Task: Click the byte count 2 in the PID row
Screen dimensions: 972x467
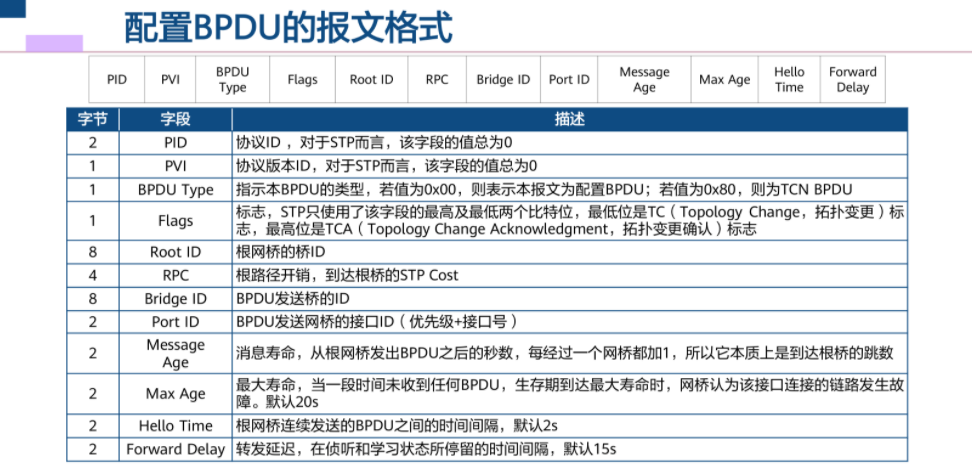Action: [93, 143]
